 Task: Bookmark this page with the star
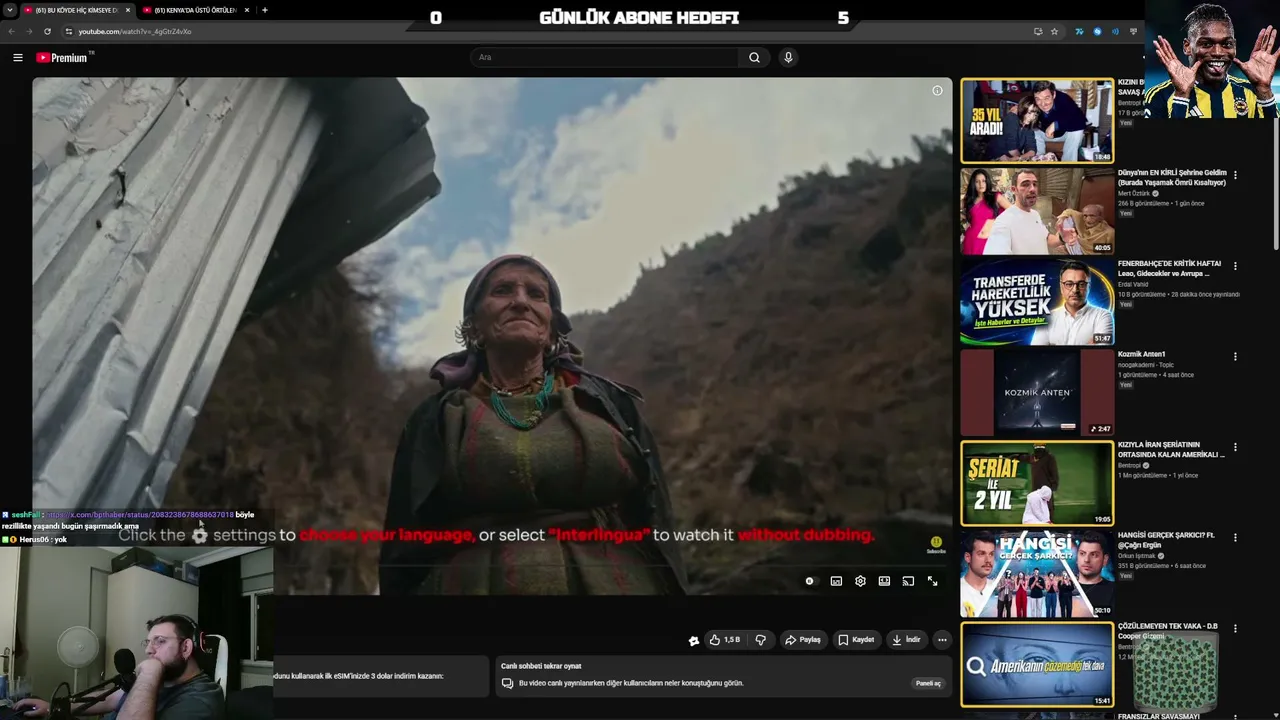[1054, 31]
